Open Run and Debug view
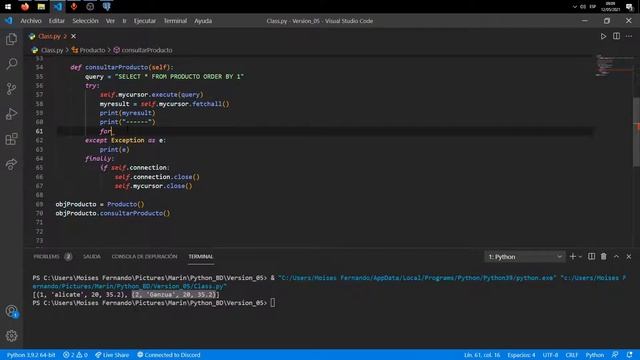 coord(11,114)
